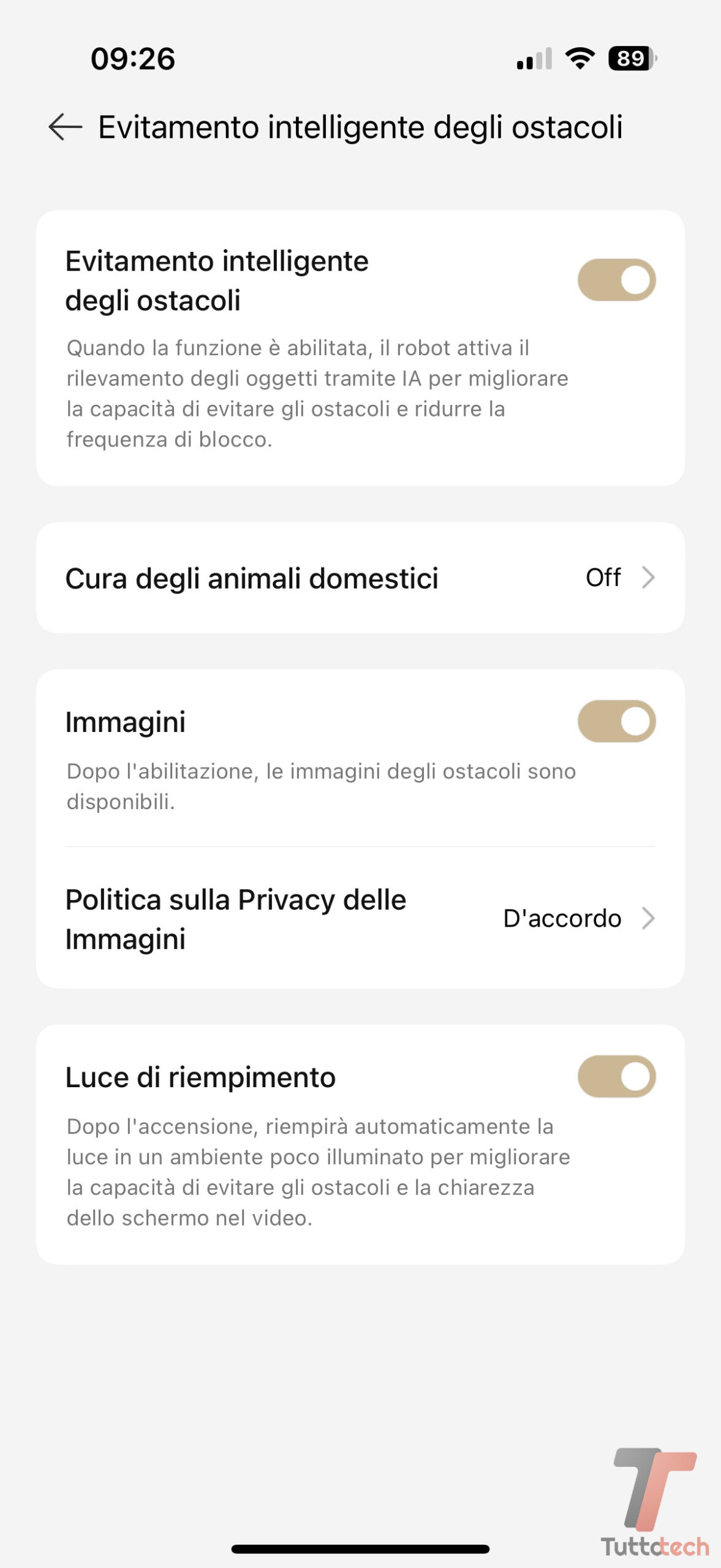This screenshot has width=721, height=1568.
Task: Turn off the Immagini toggle
Action: (616, 721)
